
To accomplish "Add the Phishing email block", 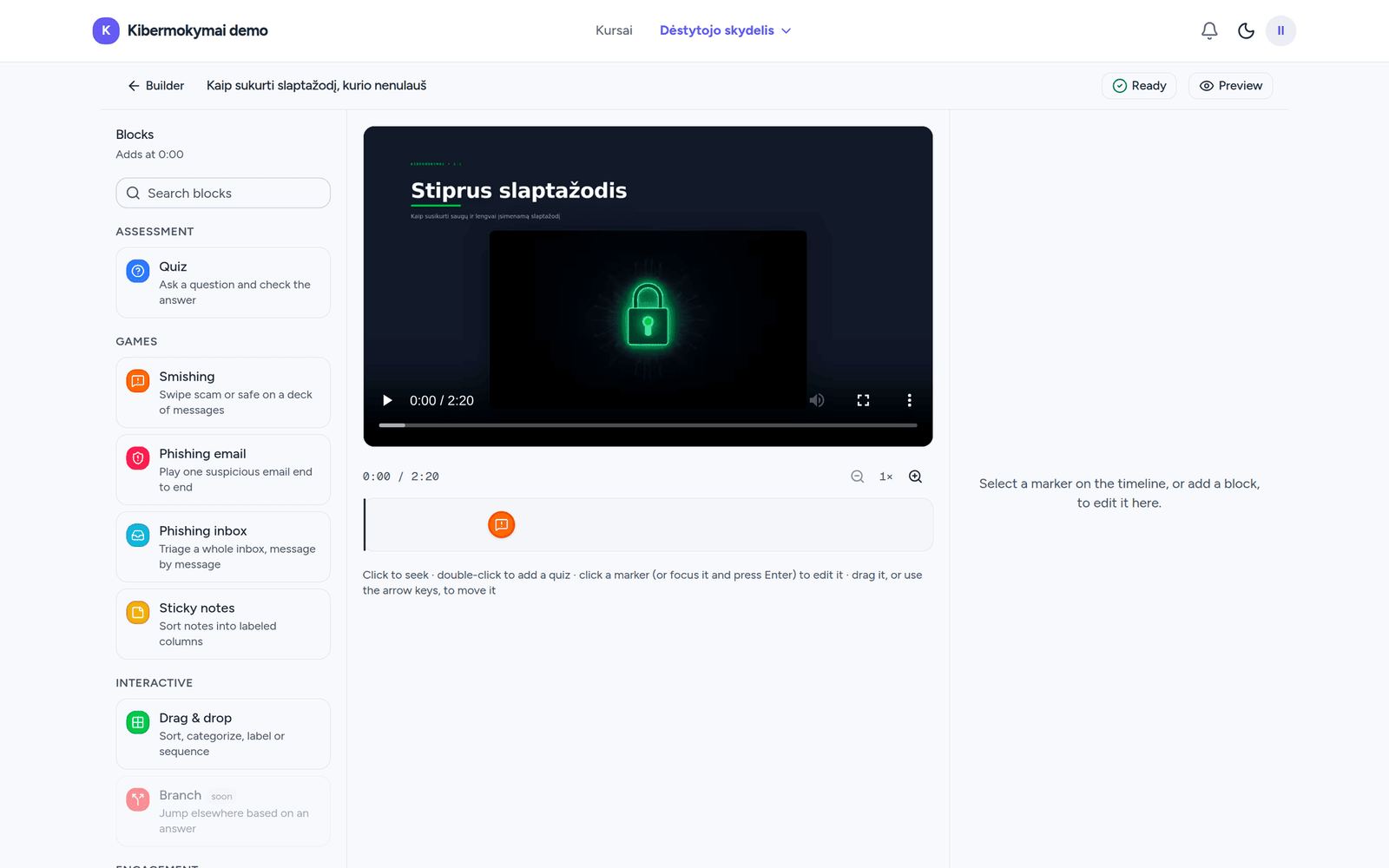I will pos(223,470).
